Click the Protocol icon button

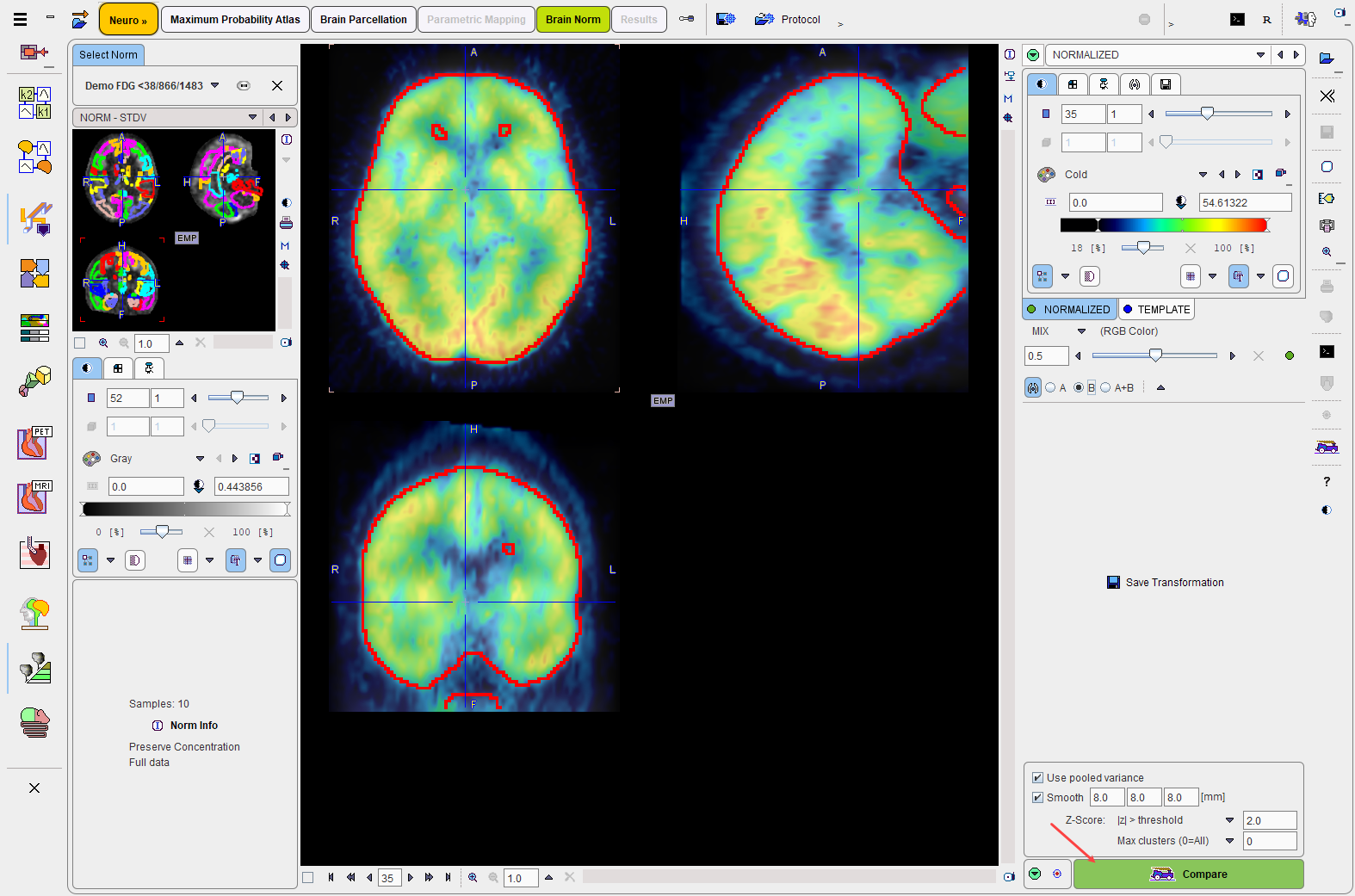(x=764, y=19)
